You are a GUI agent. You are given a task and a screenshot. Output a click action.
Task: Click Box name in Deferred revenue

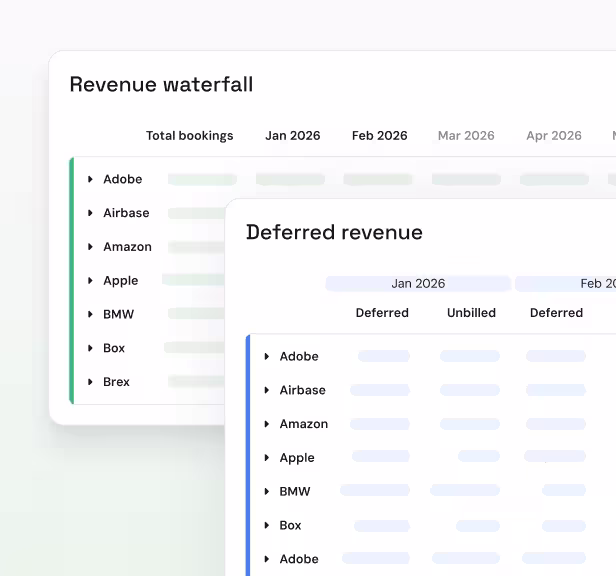coord(290,525)
